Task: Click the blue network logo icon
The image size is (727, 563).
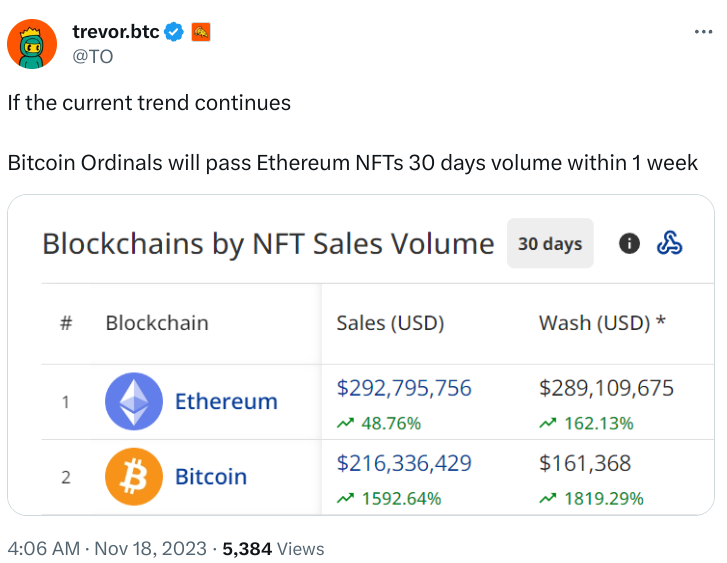Action: point(669,243)
